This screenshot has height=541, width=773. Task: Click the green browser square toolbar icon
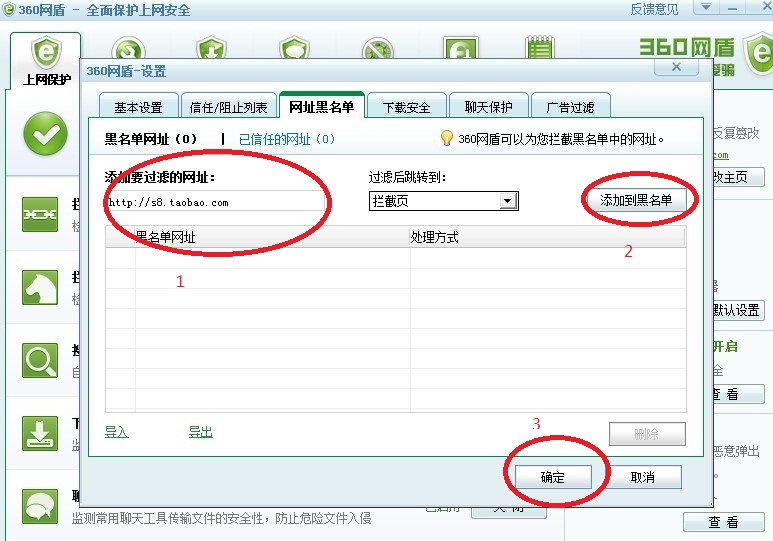[460, 48]
